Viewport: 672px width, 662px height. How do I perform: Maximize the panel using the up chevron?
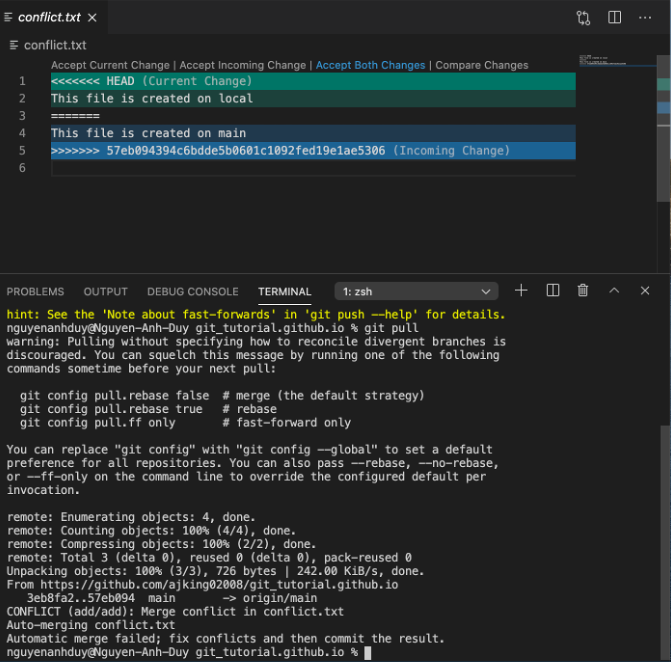click(615, 290)
